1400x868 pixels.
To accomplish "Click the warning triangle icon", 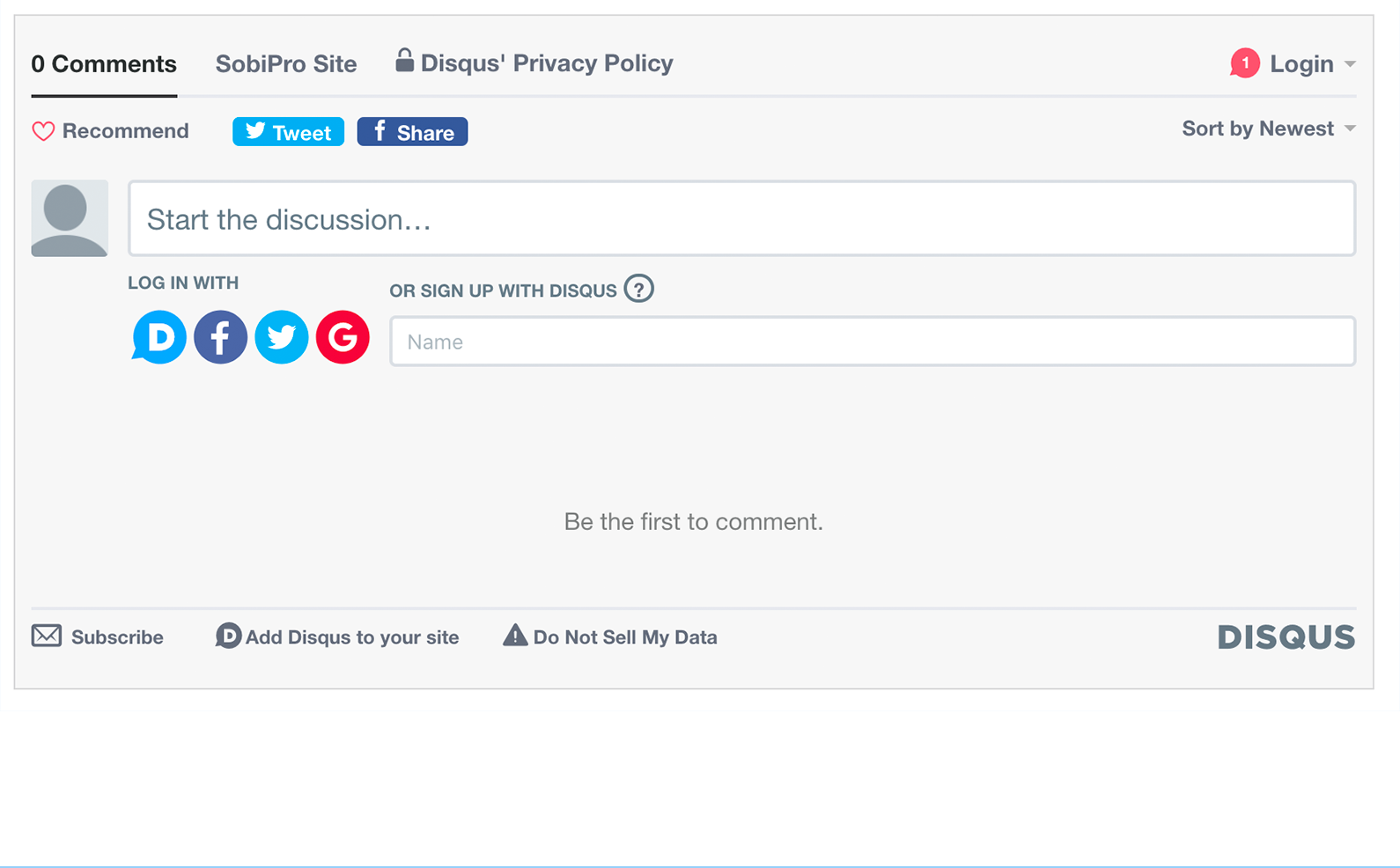I will (x=514, y=635).
